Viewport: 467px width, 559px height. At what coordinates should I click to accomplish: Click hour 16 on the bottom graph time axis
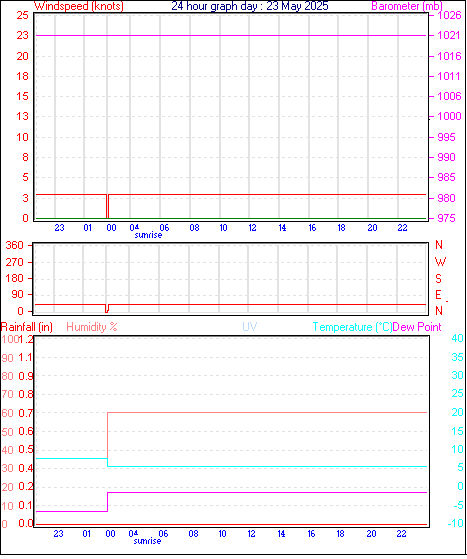311,534
